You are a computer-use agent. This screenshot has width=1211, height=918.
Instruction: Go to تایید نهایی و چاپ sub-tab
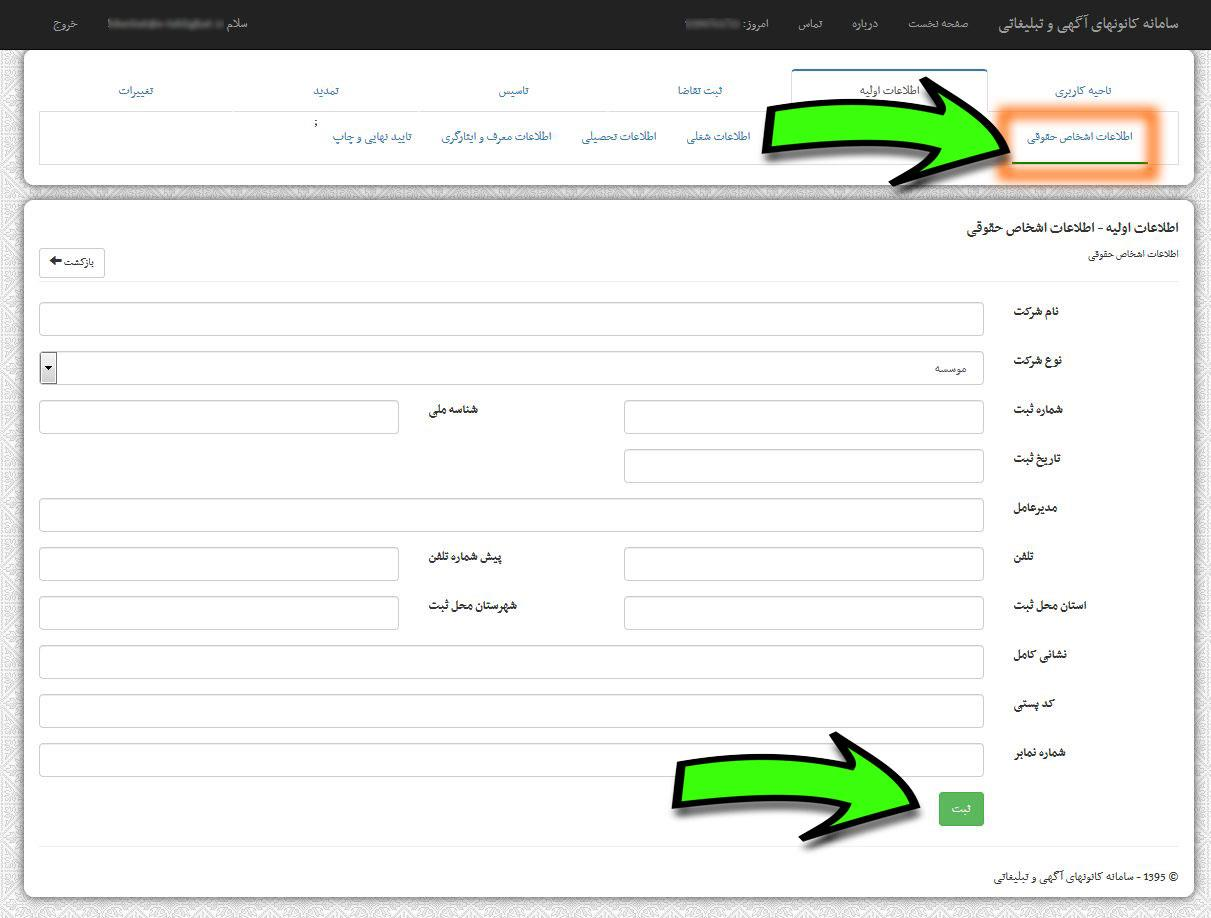pyautogui.click(x=372, y=137)
